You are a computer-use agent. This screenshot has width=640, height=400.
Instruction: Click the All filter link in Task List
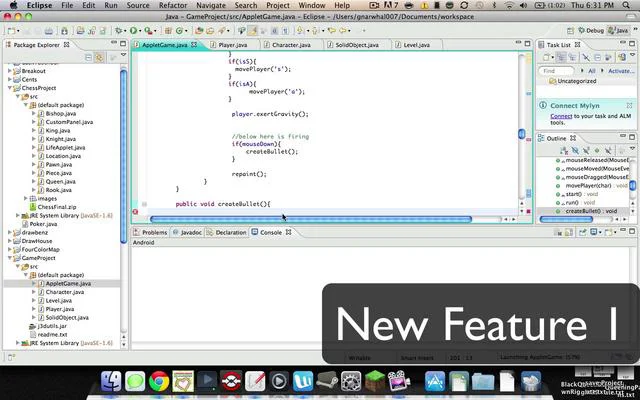[591, 71]
